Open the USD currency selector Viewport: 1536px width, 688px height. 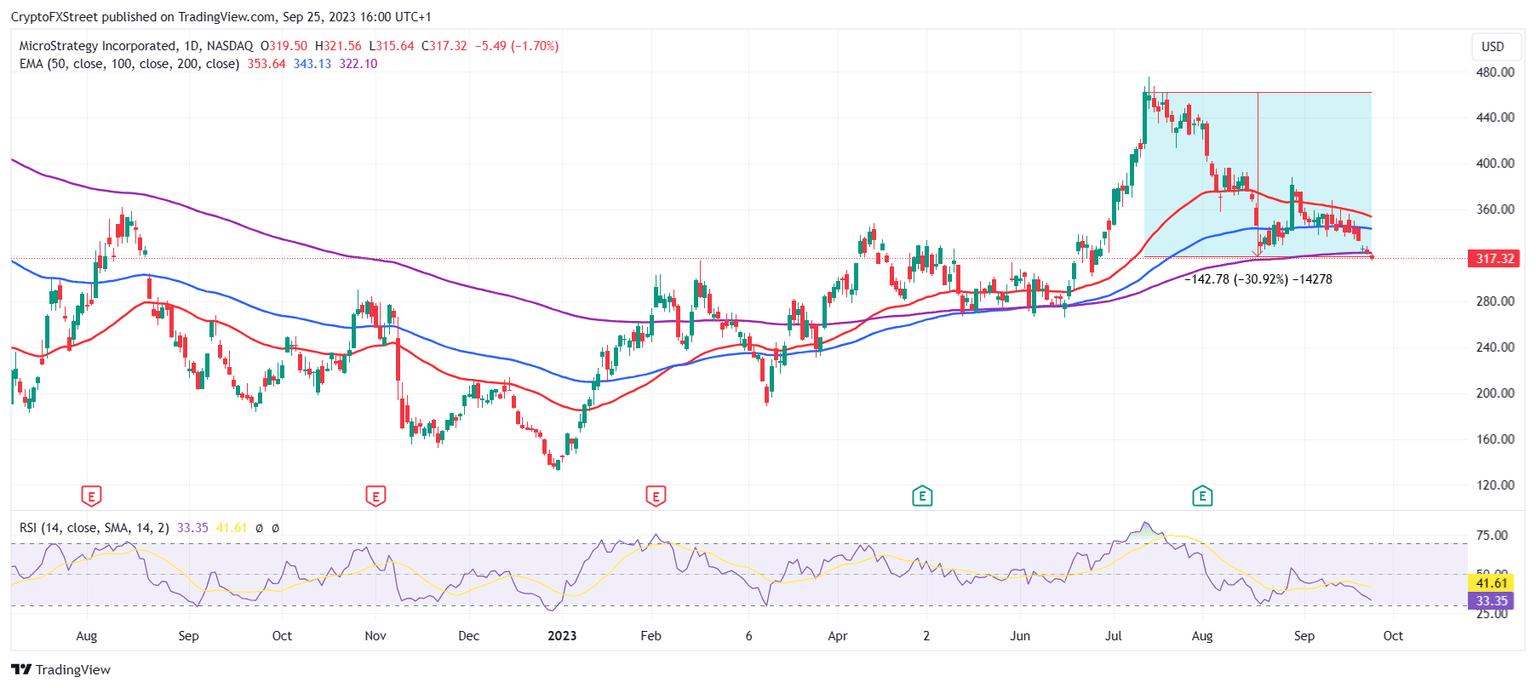pos(1494,46)
